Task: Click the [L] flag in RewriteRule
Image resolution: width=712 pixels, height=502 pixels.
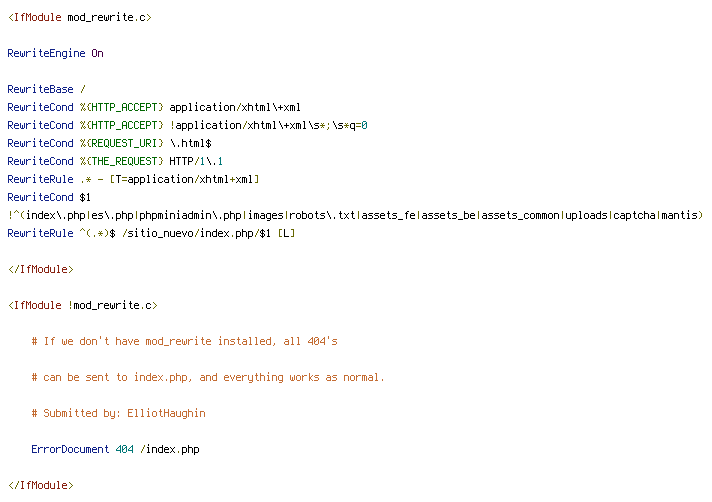Action: pos(287,233)
